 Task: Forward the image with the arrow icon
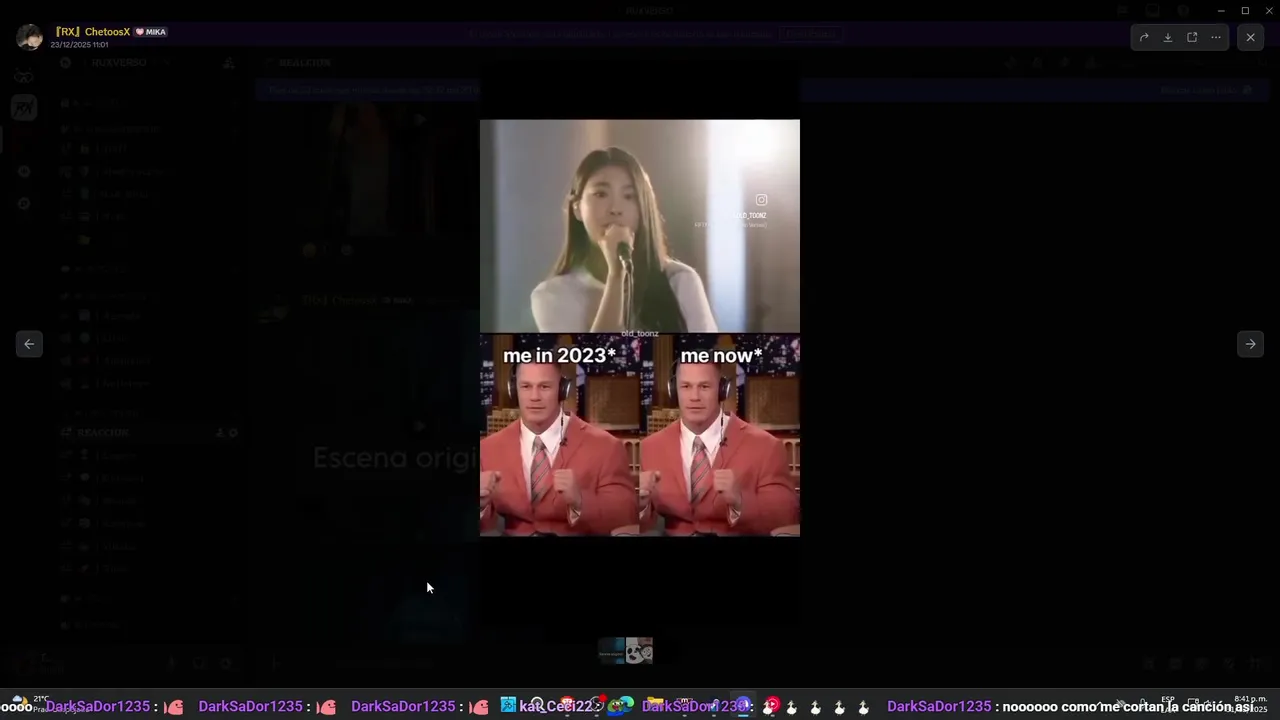point(1144,37)
